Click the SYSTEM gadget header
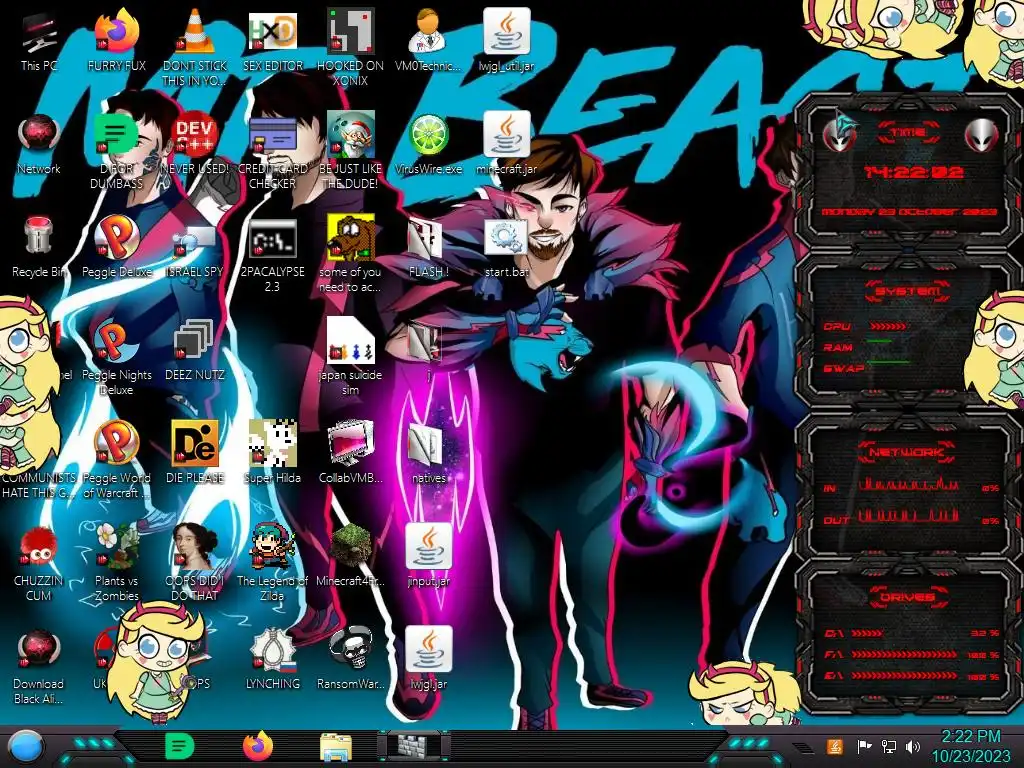Viewport: 1024px width, 768px height. (908, 291)
